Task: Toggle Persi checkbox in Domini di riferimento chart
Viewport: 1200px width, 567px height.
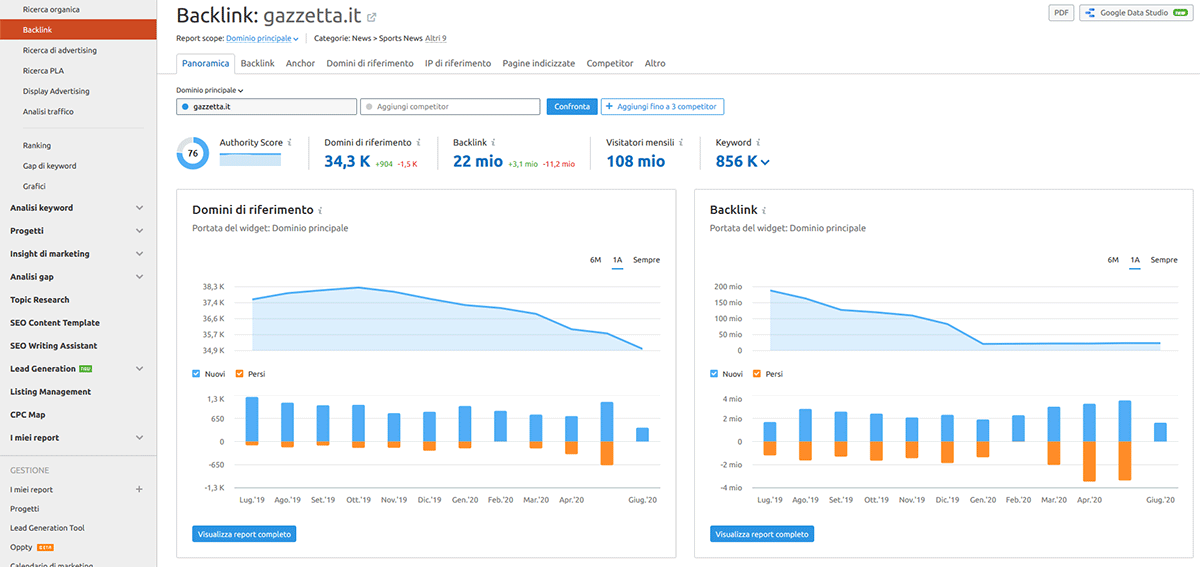Action: point(239,374)
